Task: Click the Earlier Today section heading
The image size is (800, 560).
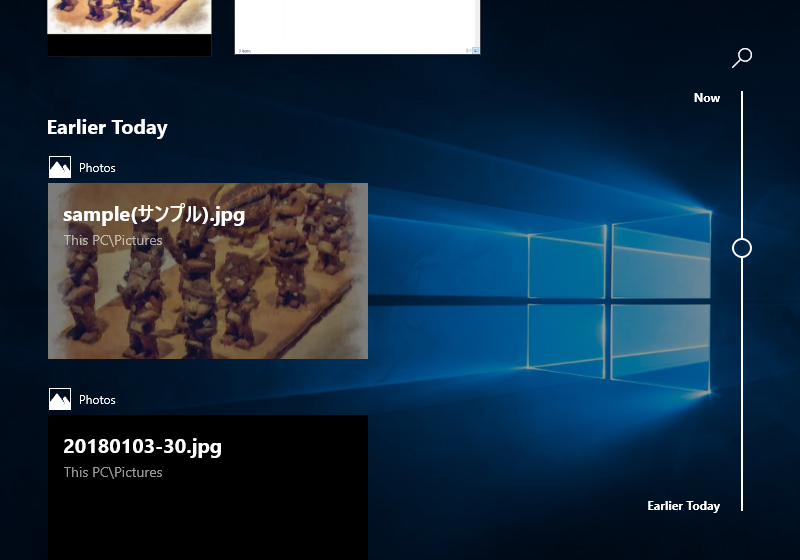Action: [x=107, y=128]
